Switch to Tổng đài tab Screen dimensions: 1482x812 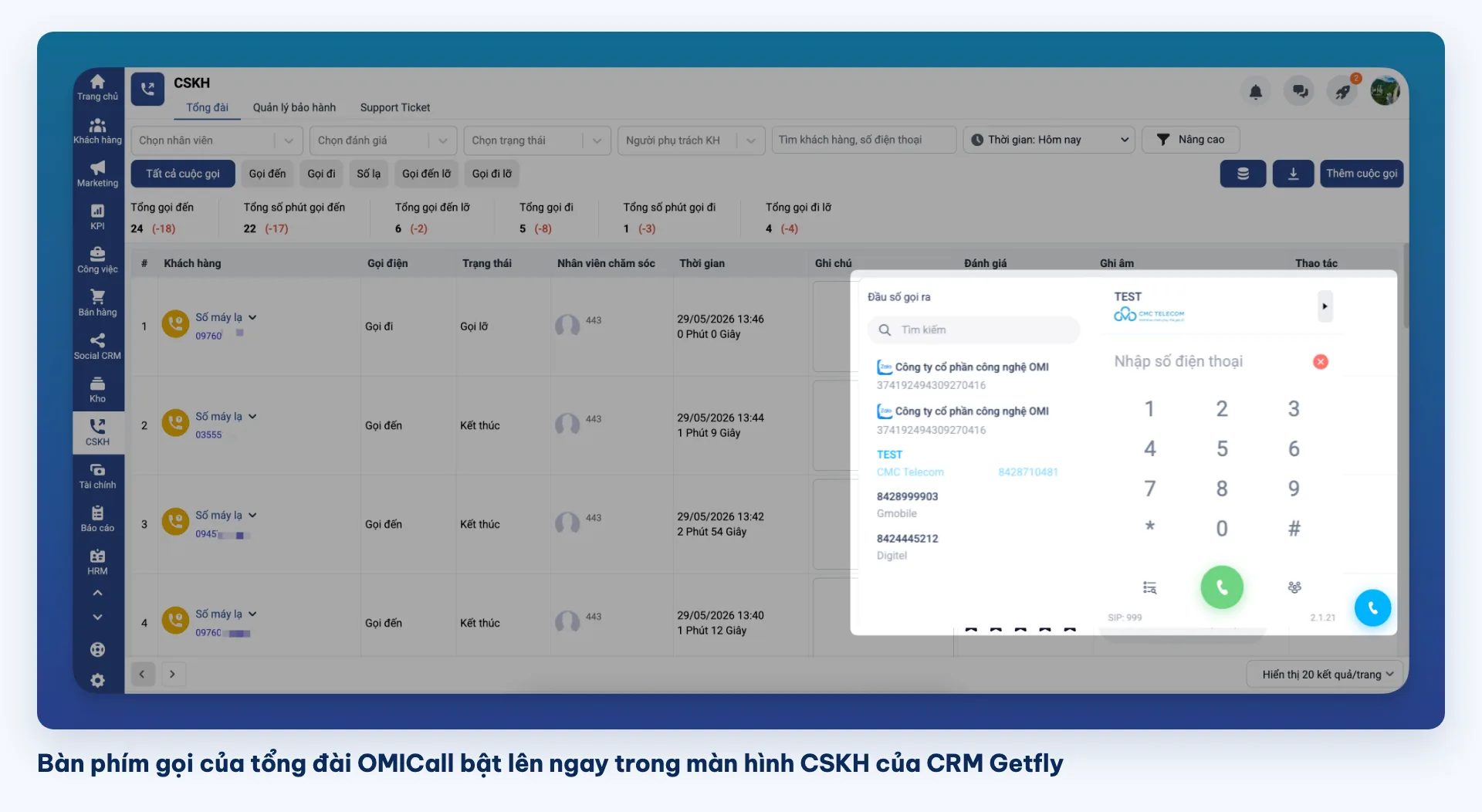pos(207,107)
